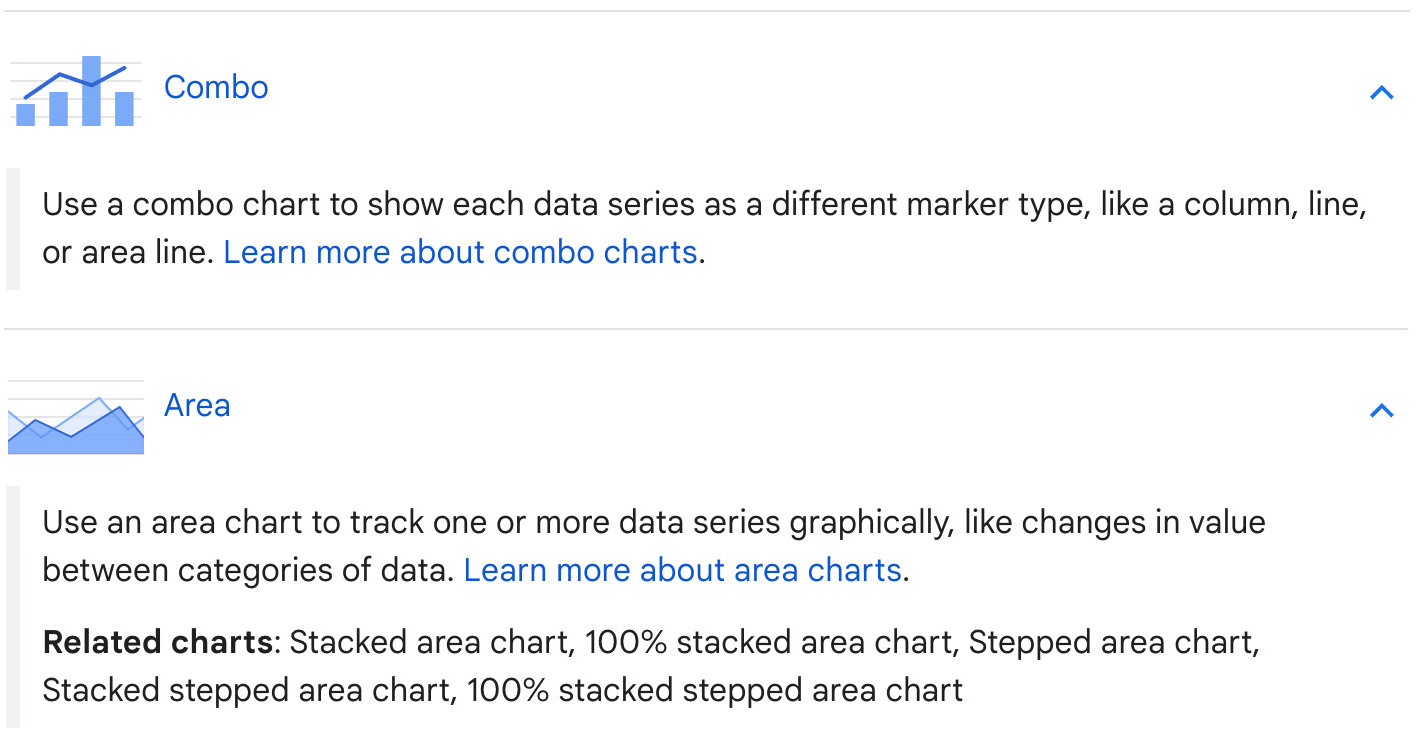Select the bold Related charts label
1425x735 pixels.
click(157, 642)
